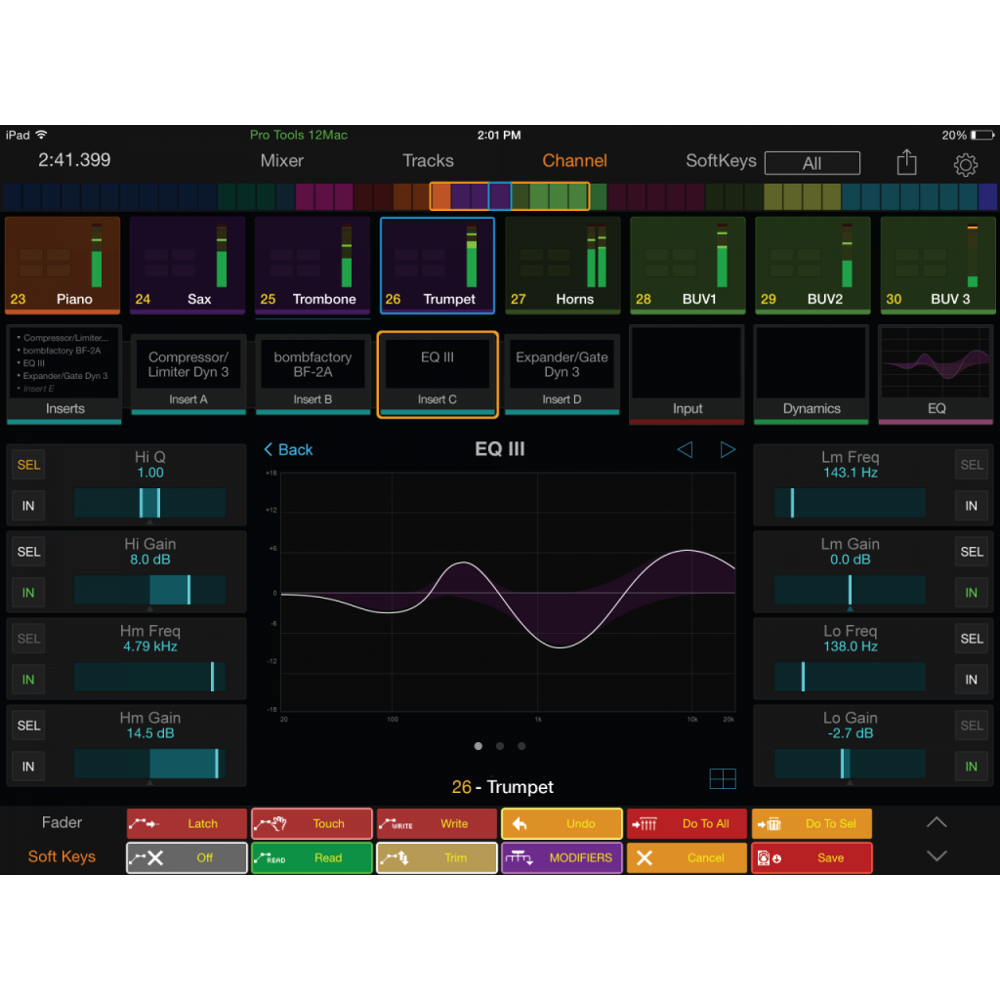Tap the Undo soft key

[562, 824]
